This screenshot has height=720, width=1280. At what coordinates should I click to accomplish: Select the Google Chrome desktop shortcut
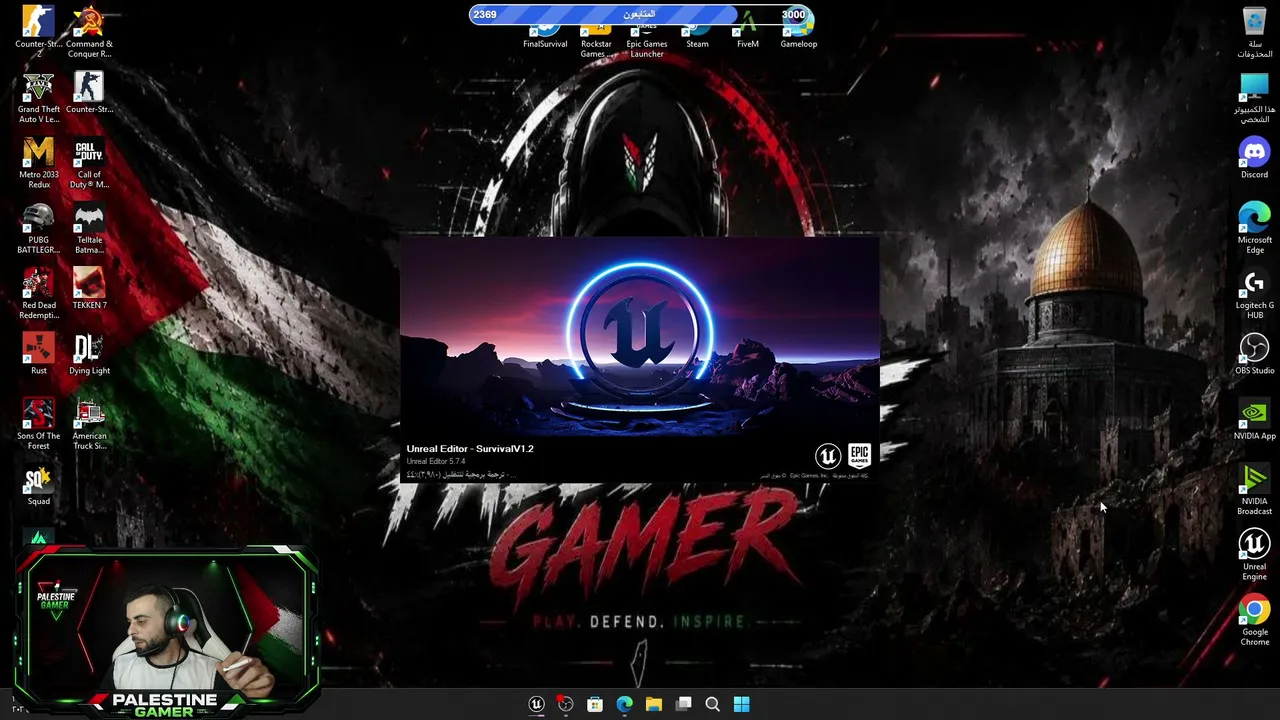[1254, 620]
